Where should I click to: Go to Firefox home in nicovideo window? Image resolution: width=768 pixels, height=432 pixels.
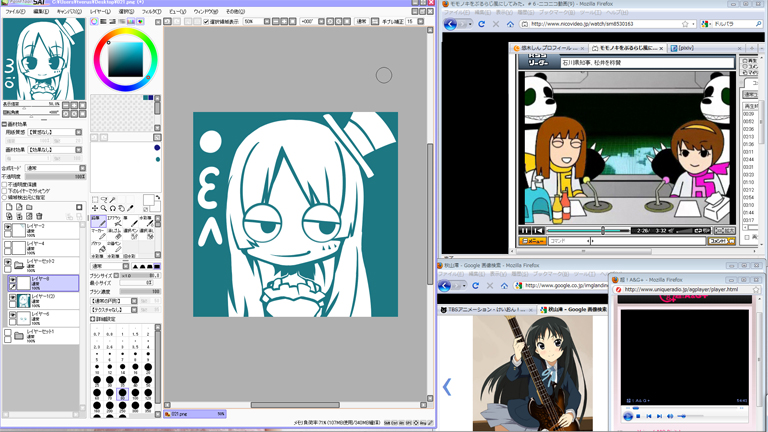point(510,24)
